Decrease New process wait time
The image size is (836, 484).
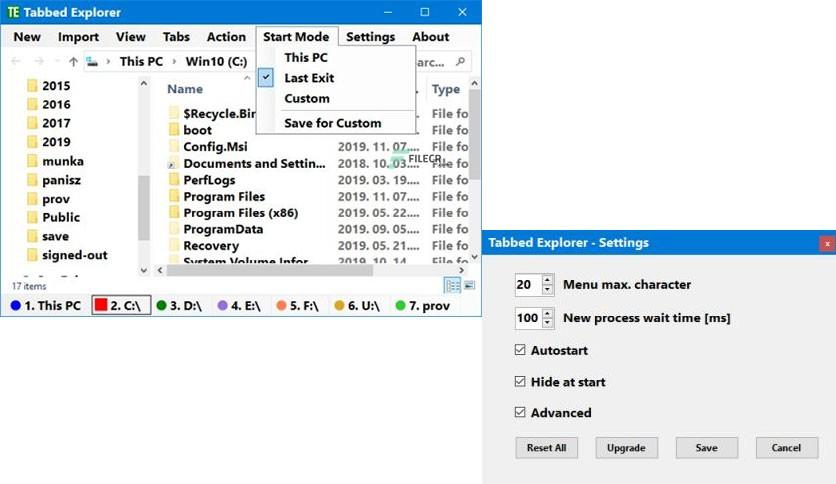(548, 323)
